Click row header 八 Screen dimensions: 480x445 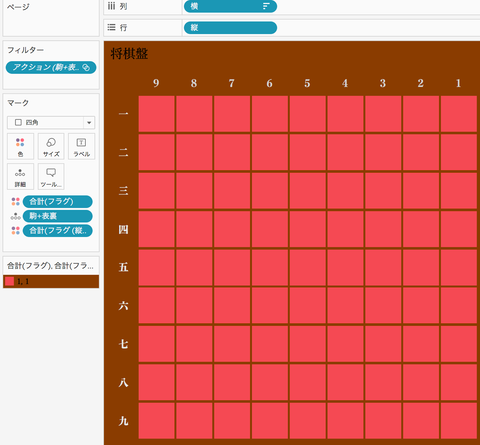123,382
